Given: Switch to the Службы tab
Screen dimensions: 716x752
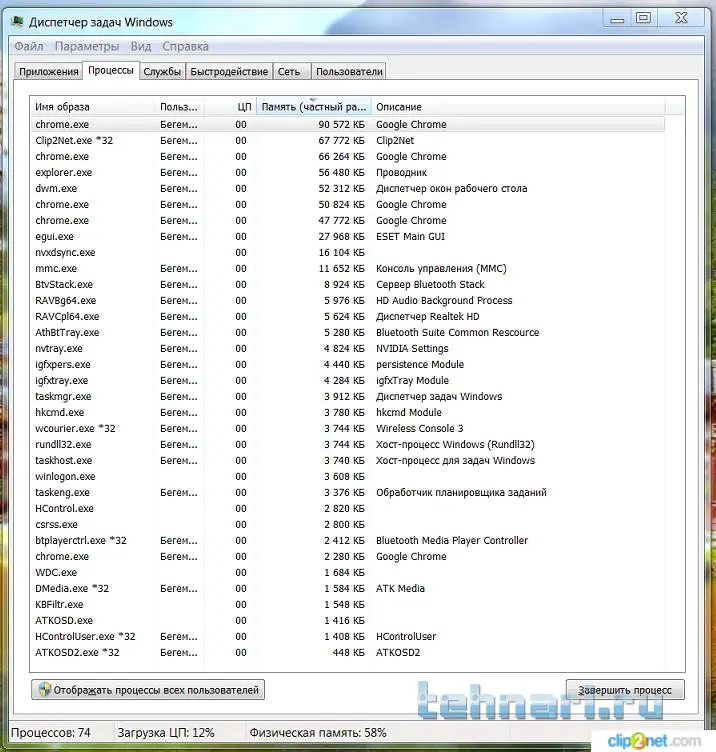Looking at the screenshot, I should 162,71.
